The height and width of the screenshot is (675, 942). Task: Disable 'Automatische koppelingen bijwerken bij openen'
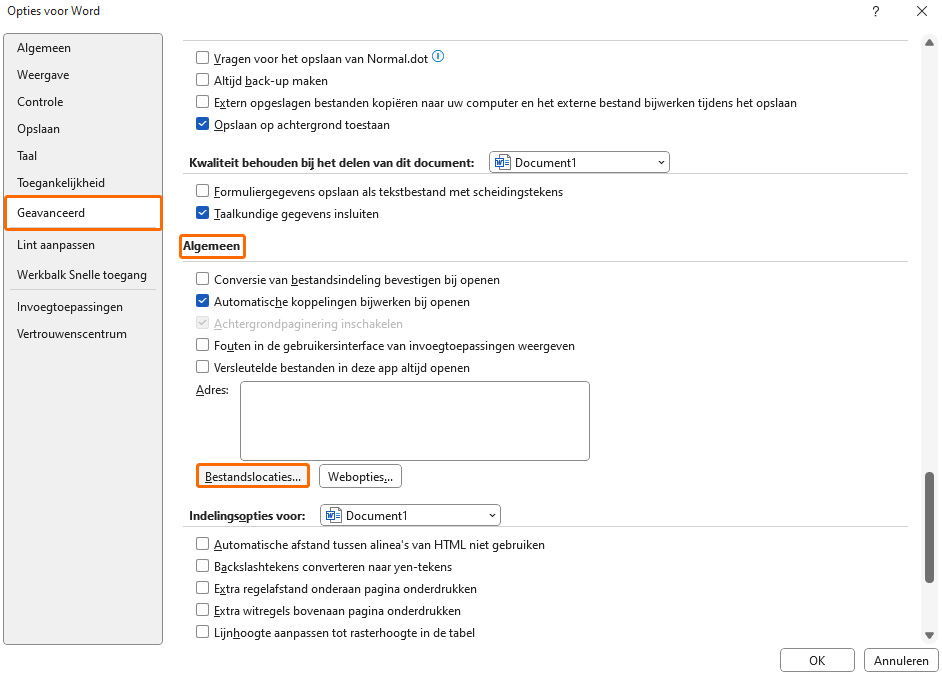202,301
